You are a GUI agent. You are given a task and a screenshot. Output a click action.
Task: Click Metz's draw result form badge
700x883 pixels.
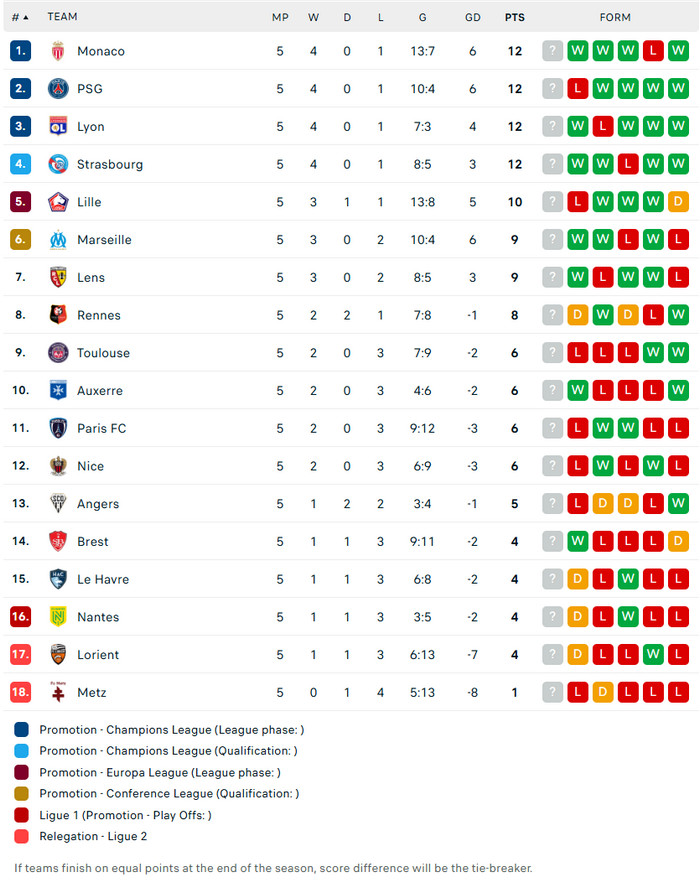[x=603, y=692]
